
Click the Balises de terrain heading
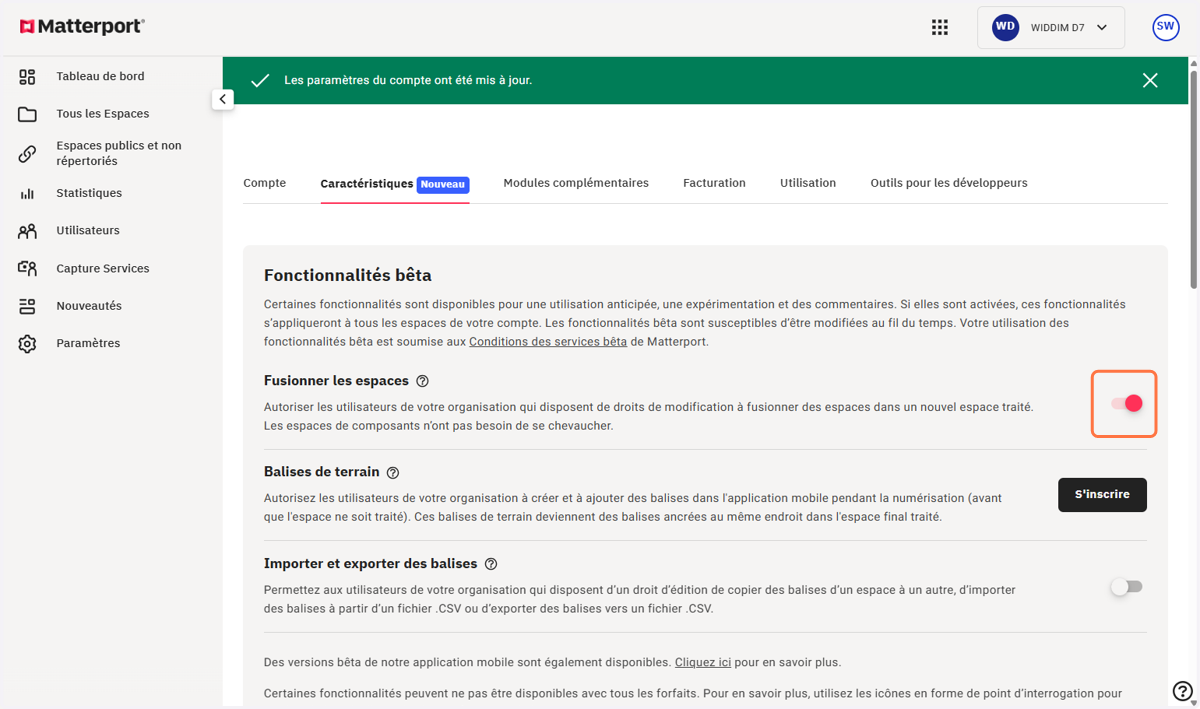[322, 472]
